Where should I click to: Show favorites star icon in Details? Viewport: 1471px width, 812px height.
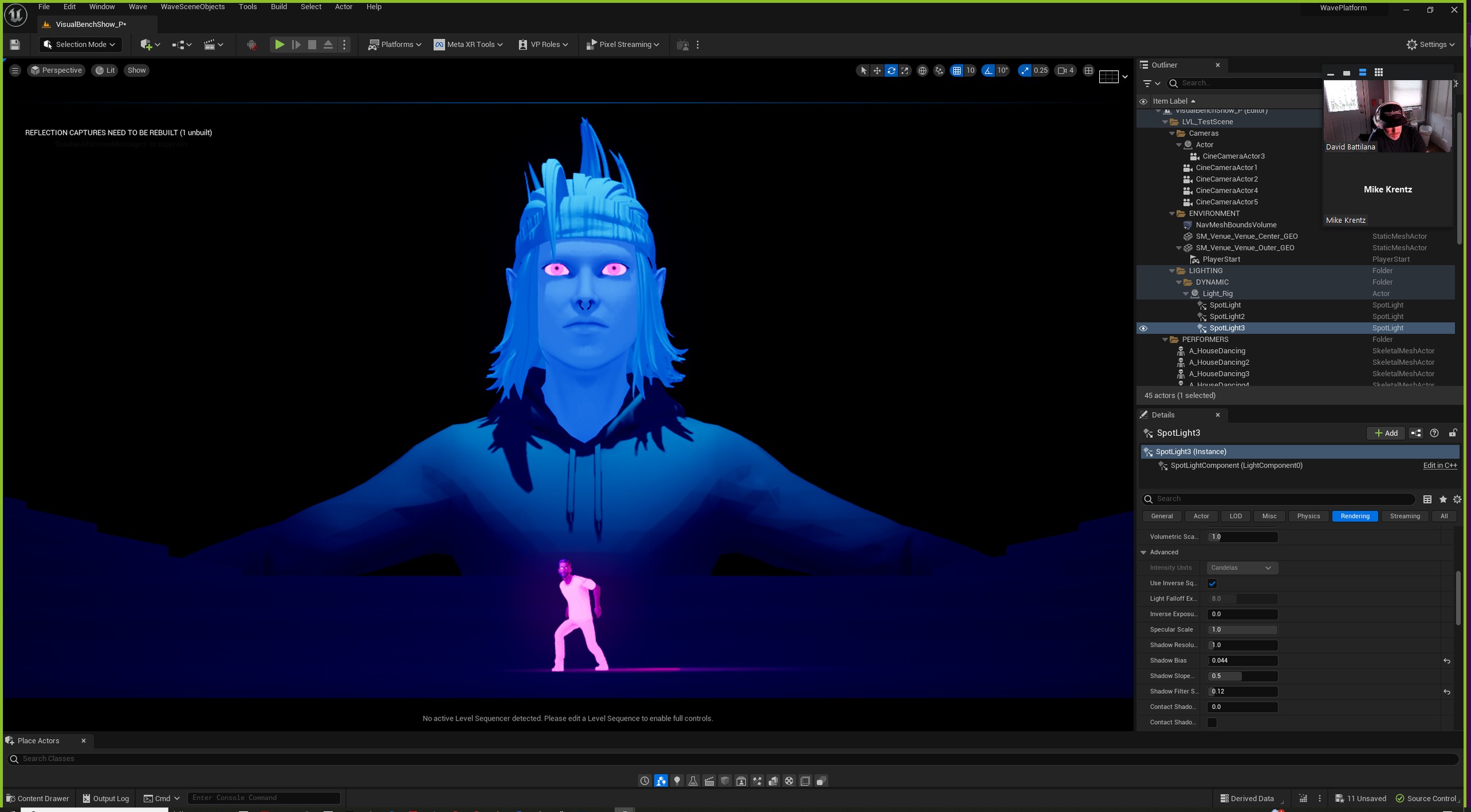(x=1443, y=499)
